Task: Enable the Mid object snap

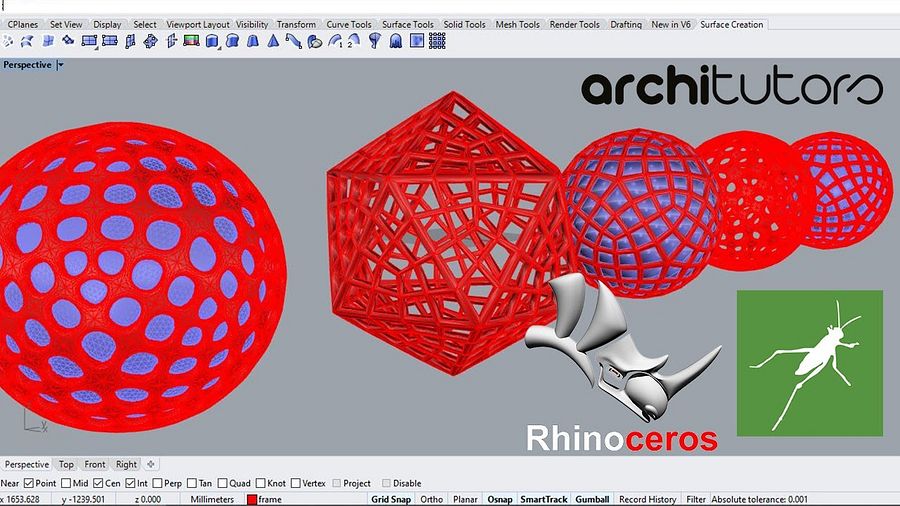Action: [65, 483]
